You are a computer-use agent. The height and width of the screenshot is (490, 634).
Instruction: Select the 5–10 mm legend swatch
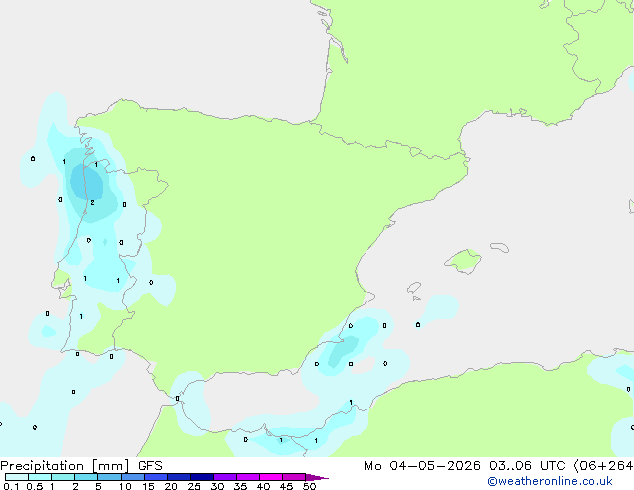point(109,477)
